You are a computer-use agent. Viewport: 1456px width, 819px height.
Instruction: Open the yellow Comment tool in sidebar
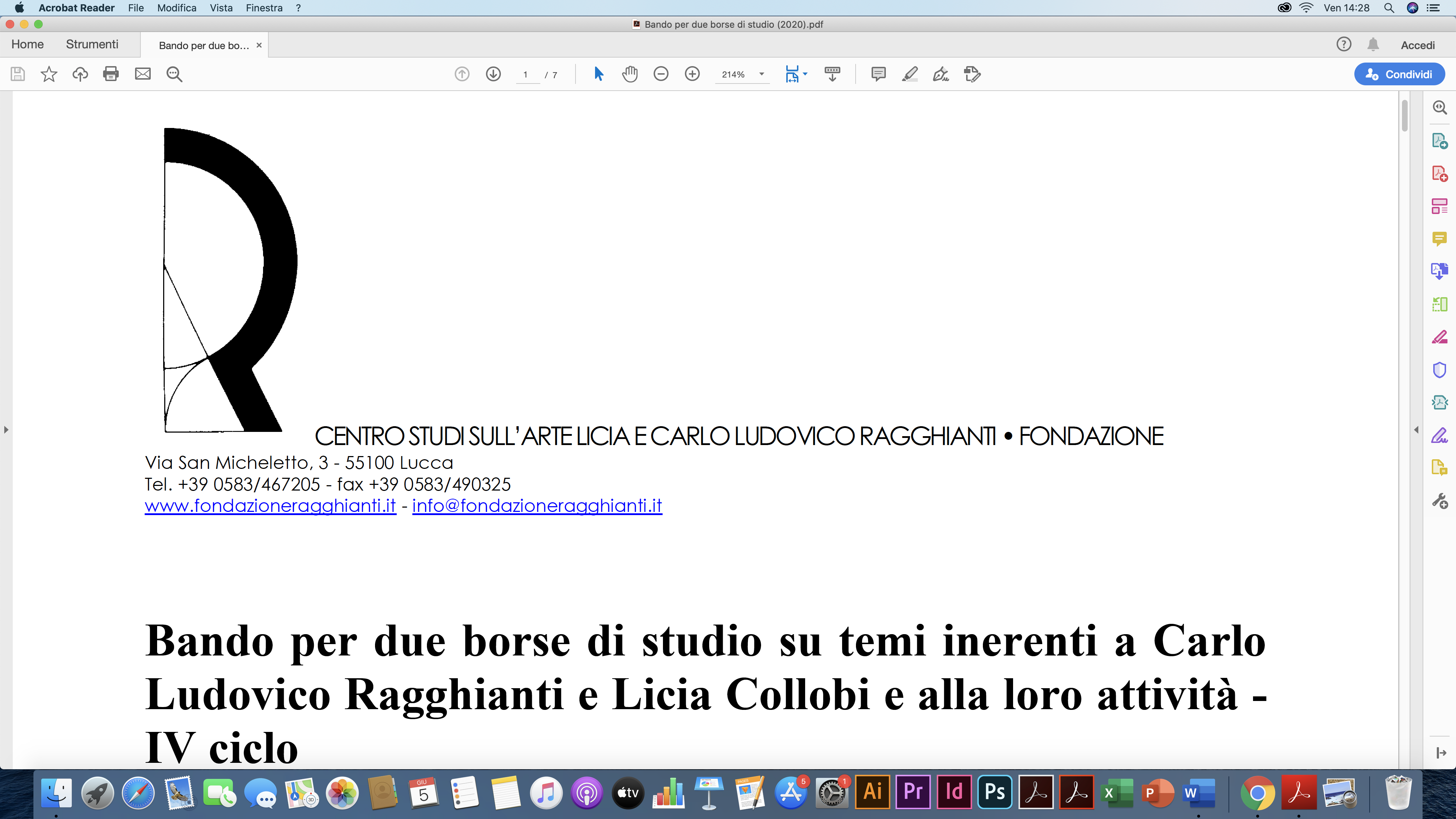click(1440, 239)
